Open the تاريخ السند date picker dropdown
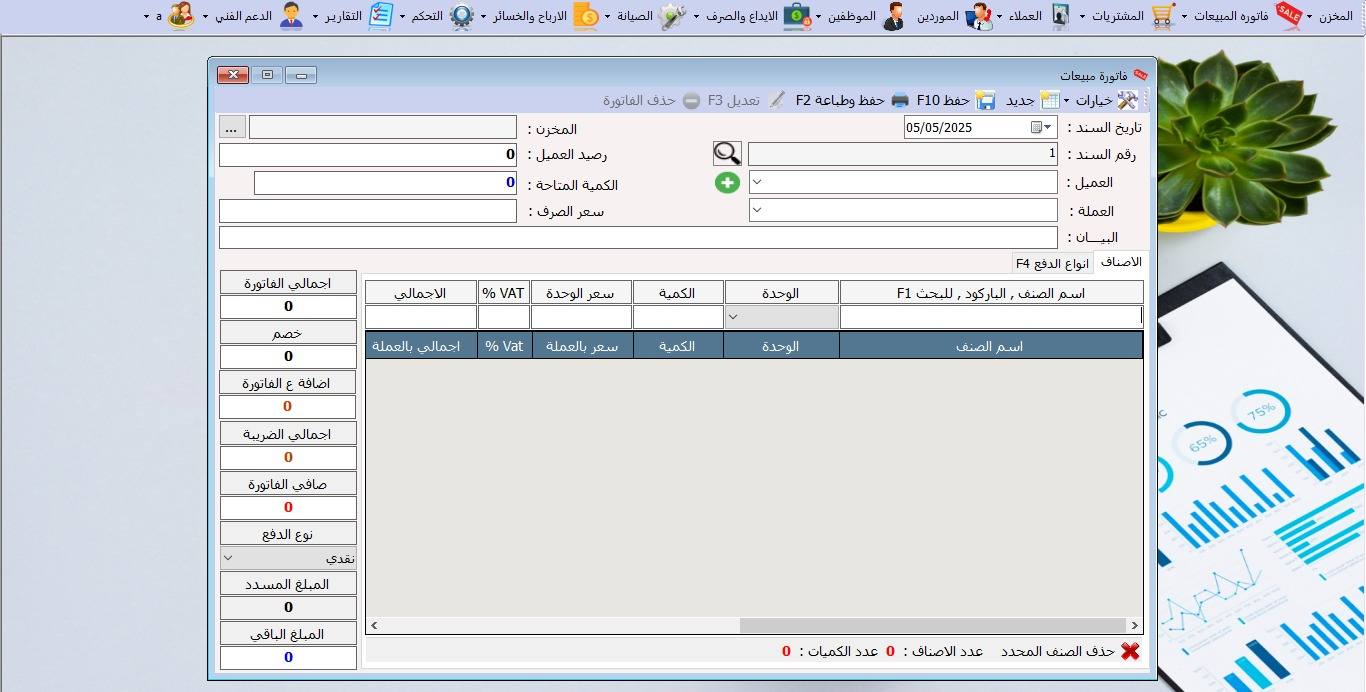This screenshot has height=692, width=1366. 1047,127
